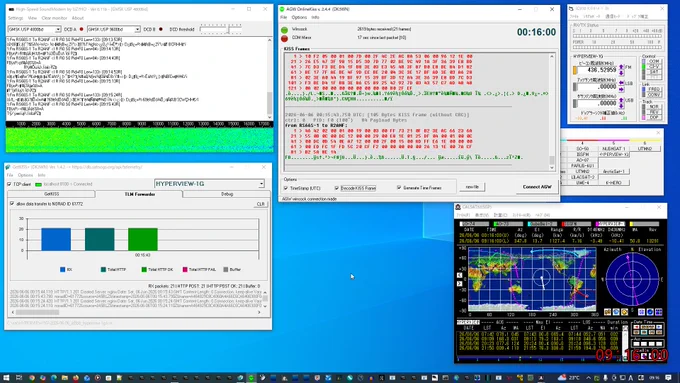Image resolution: width=680 pixels, height=383 pixels.
Task: Click the right arrow beside the uplink frequency
Action: 621,89
